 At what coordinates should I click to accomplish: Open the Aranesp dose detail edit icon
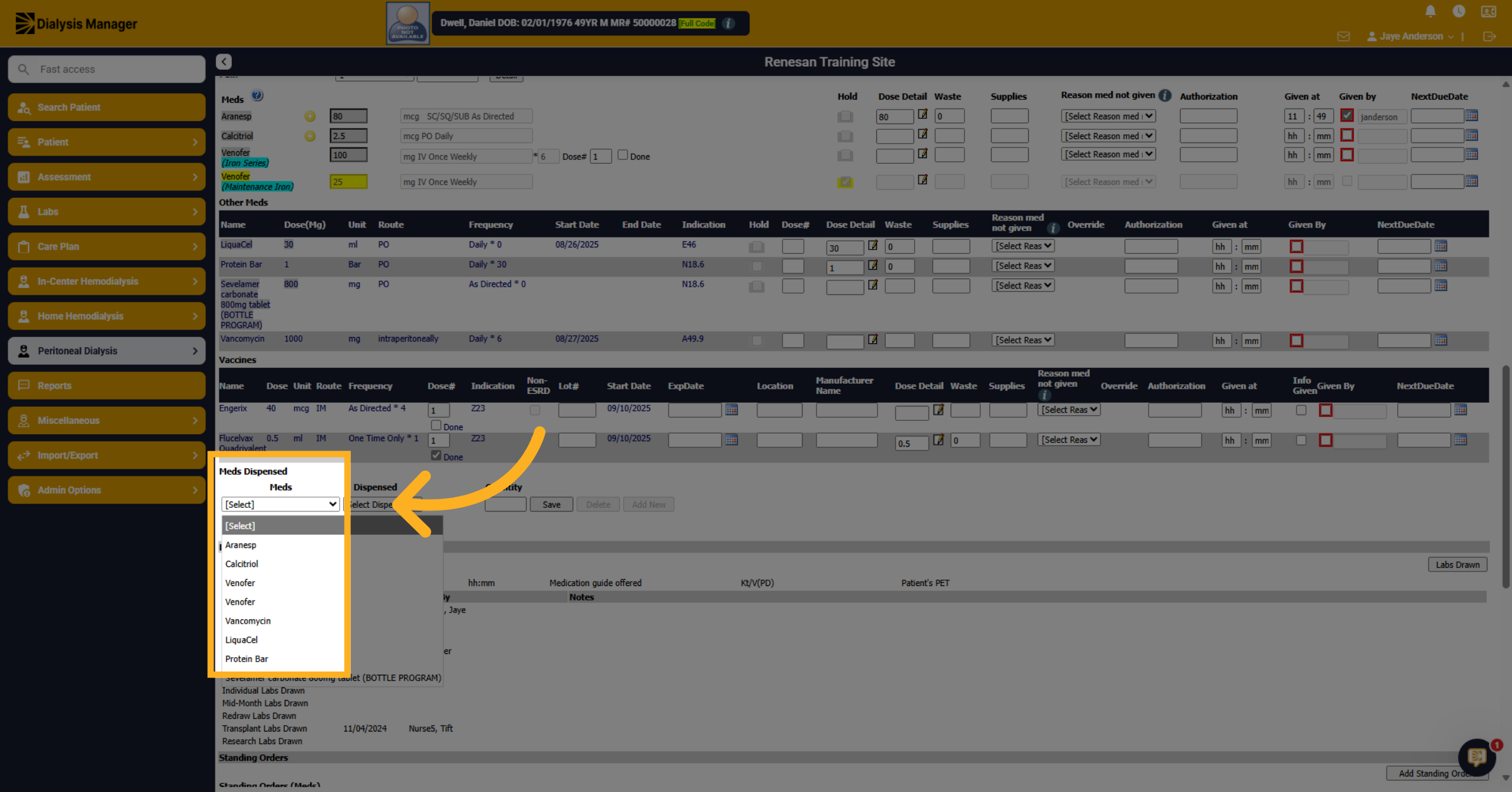coord(922,115)
